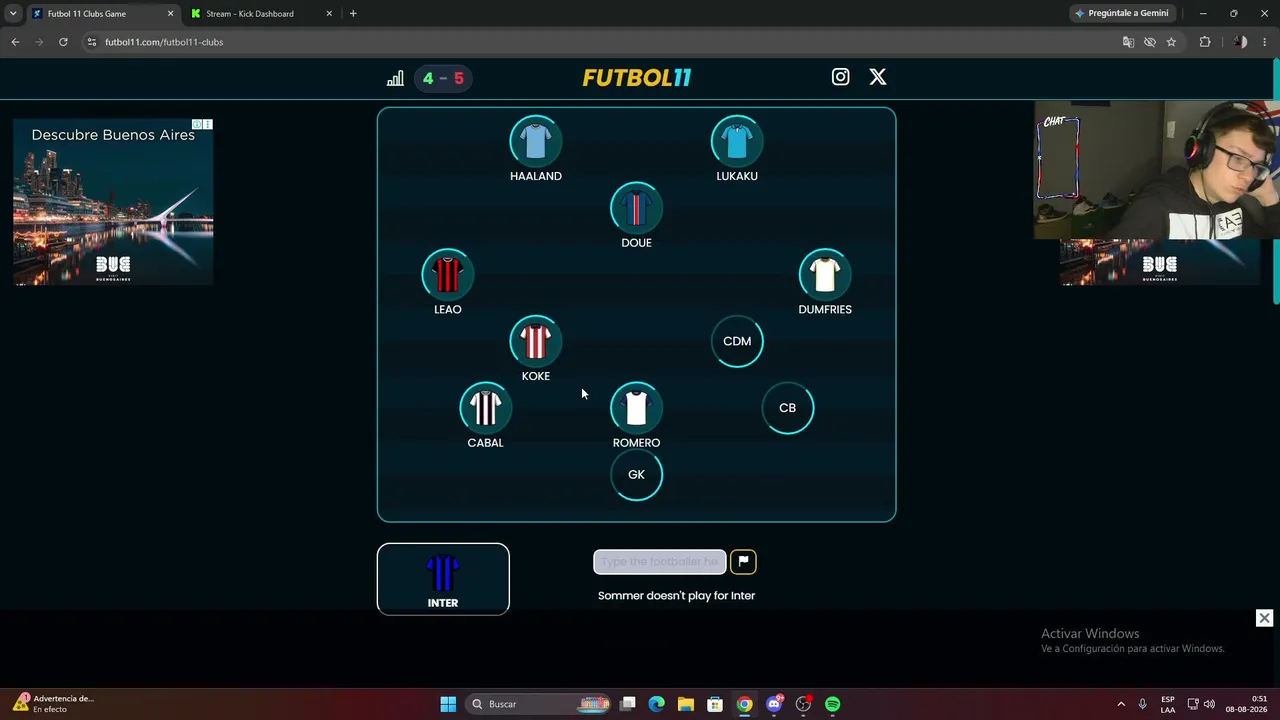1280x720 pixels.
Task: Open Spotify from taskbar
Action: tap(832, 704)
